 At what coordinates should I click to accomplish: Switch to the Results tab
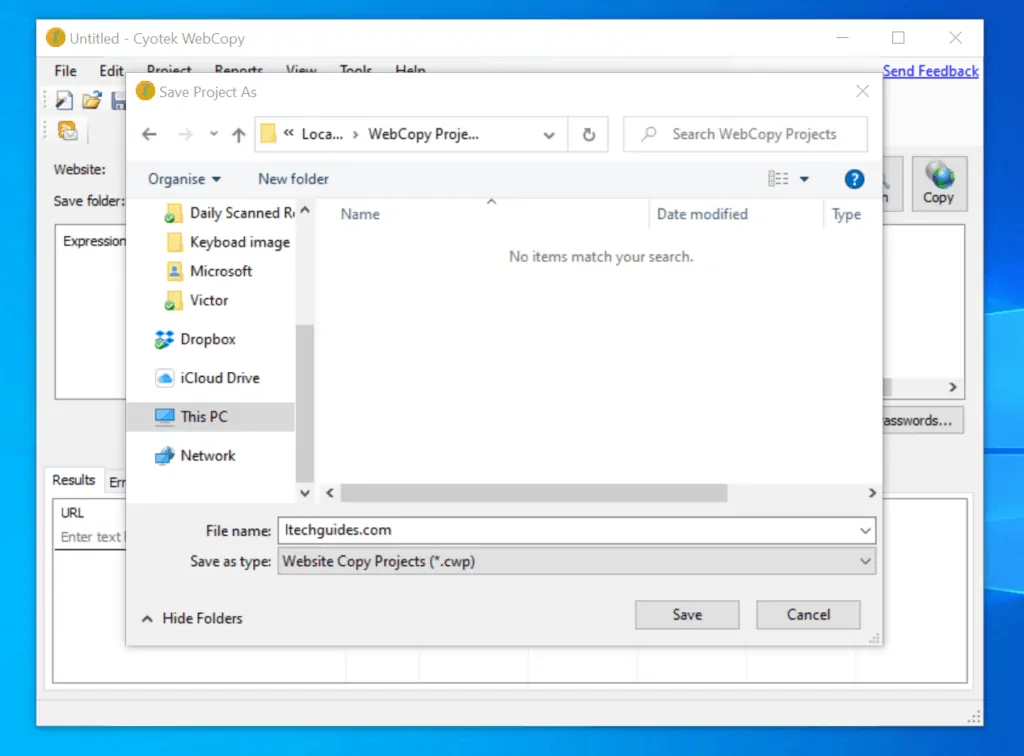click(74, 480)
